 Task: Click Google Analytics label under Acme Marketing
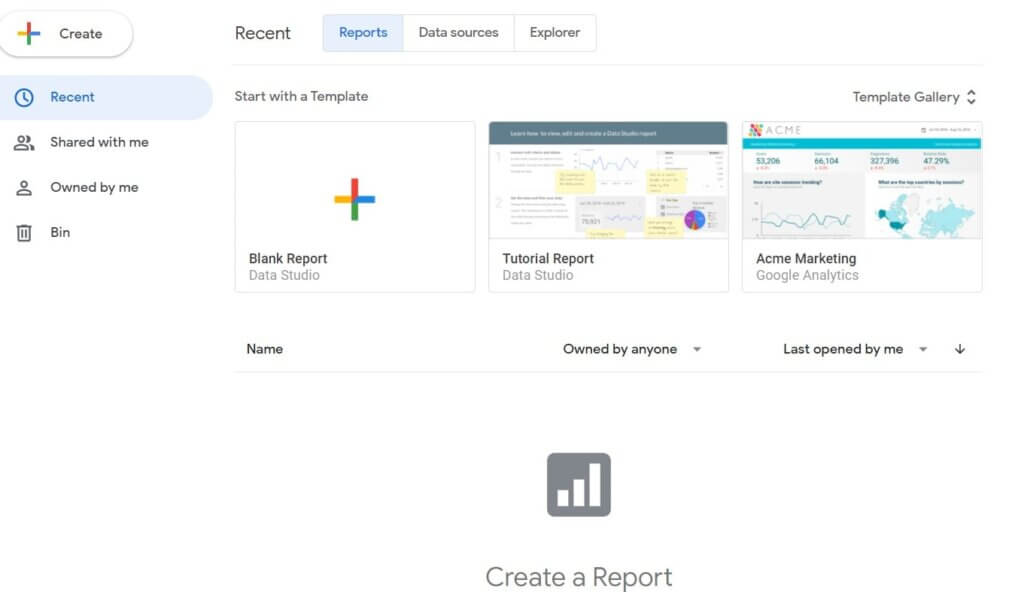click(807, 275)
